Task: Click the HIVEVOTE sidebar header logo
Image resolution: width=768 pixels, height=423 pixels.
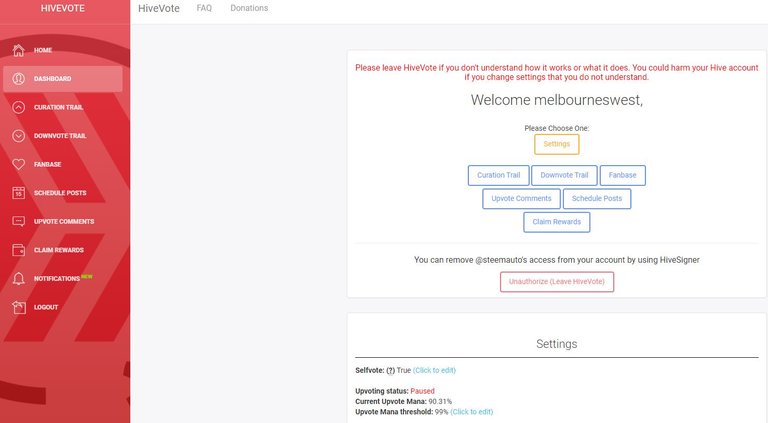Action: tap(63, 8)
